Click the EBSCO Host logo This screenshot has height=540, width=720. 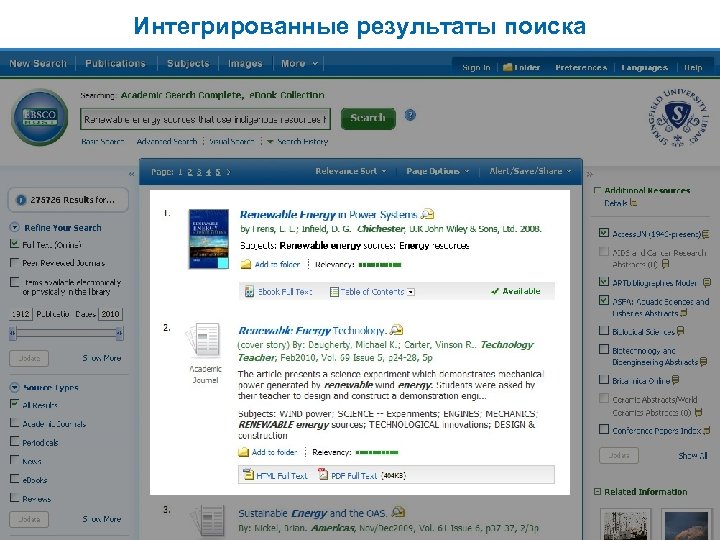click(x=40, y=117)
